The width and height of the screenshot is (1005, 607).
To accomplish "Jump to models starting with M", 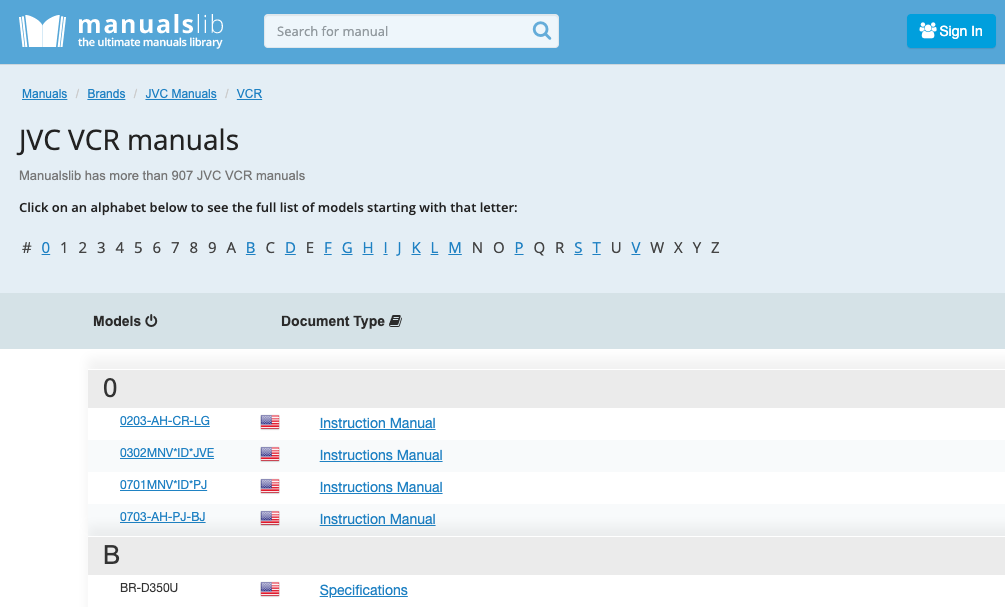I will coord(454,247).
